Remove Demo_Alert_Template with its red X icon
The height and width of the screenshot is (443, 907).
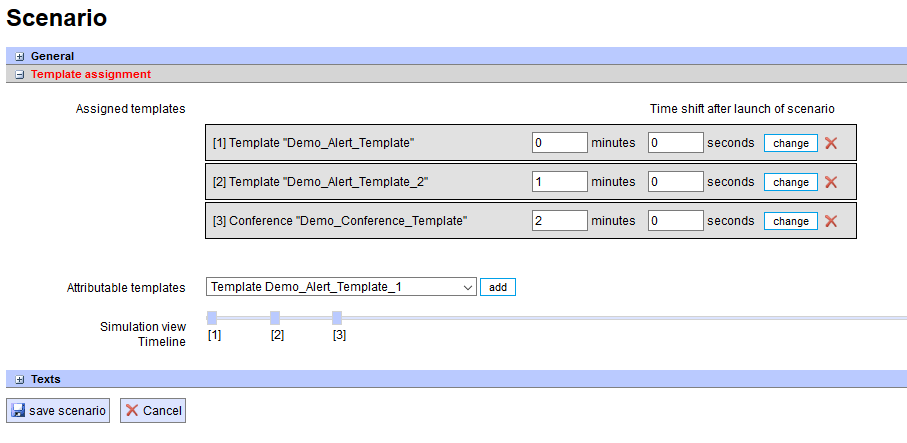click(x=831, y=143)
